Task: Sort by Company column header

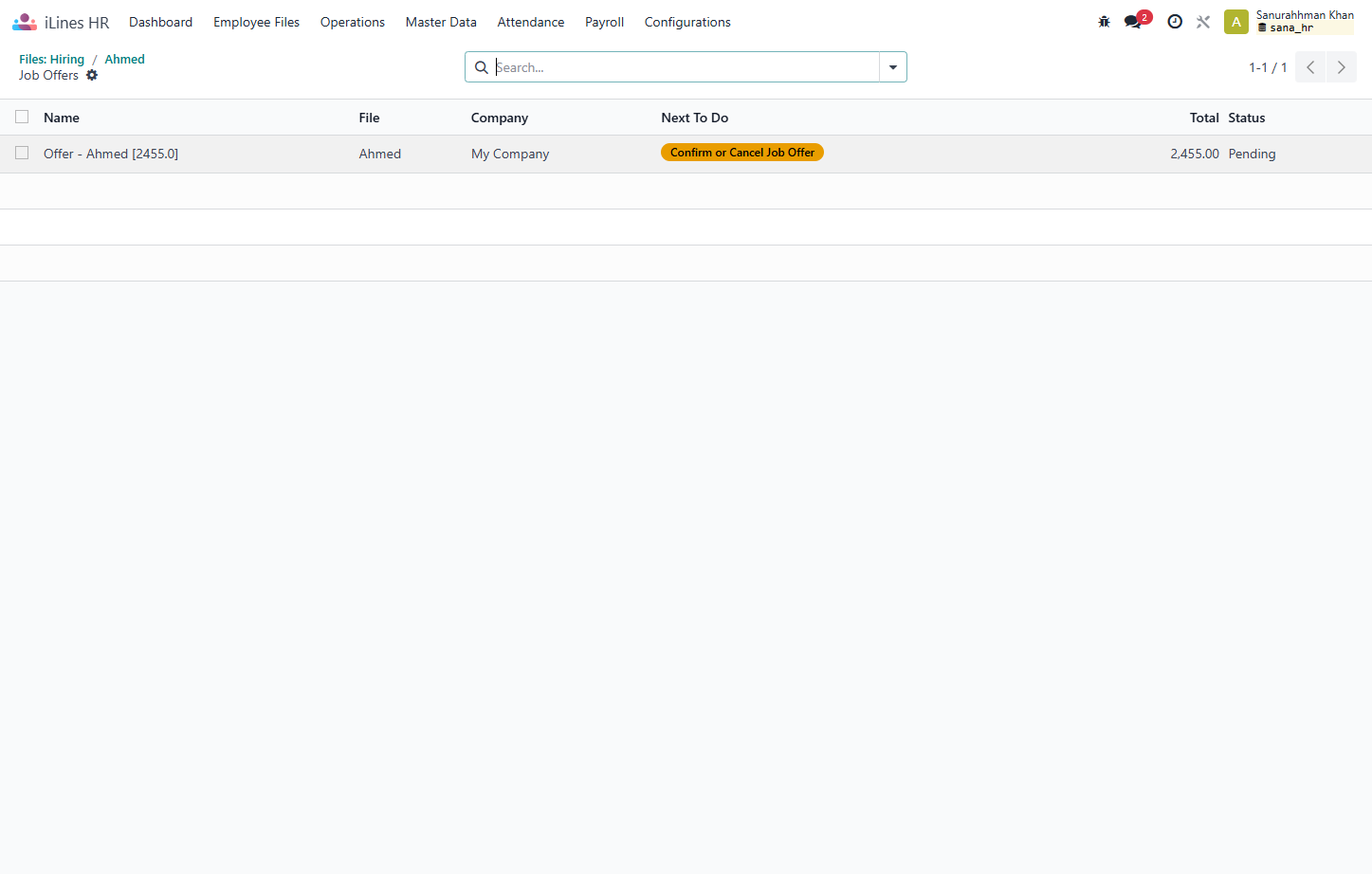Action: coord(500,118)
